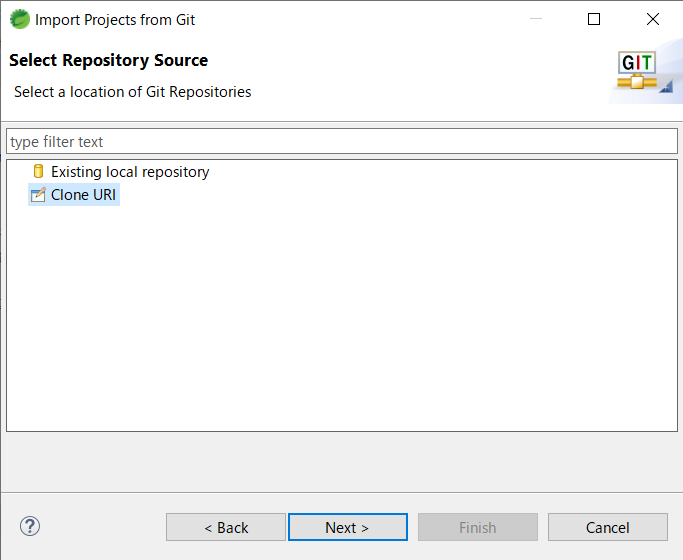Close the Import Projects from Git dialog
Viewport: 683px width, 560px height.
click(x=653, y=19)
